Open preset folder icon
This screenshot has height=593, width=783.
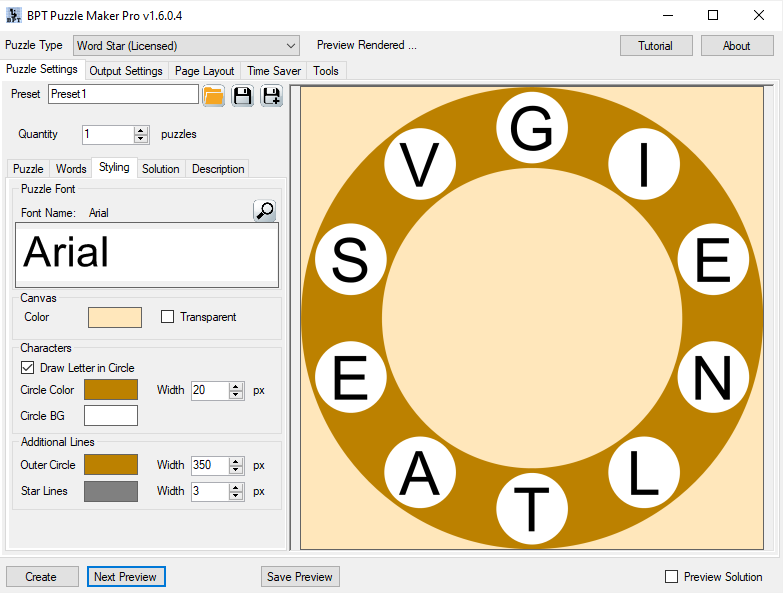click(213, 95)
